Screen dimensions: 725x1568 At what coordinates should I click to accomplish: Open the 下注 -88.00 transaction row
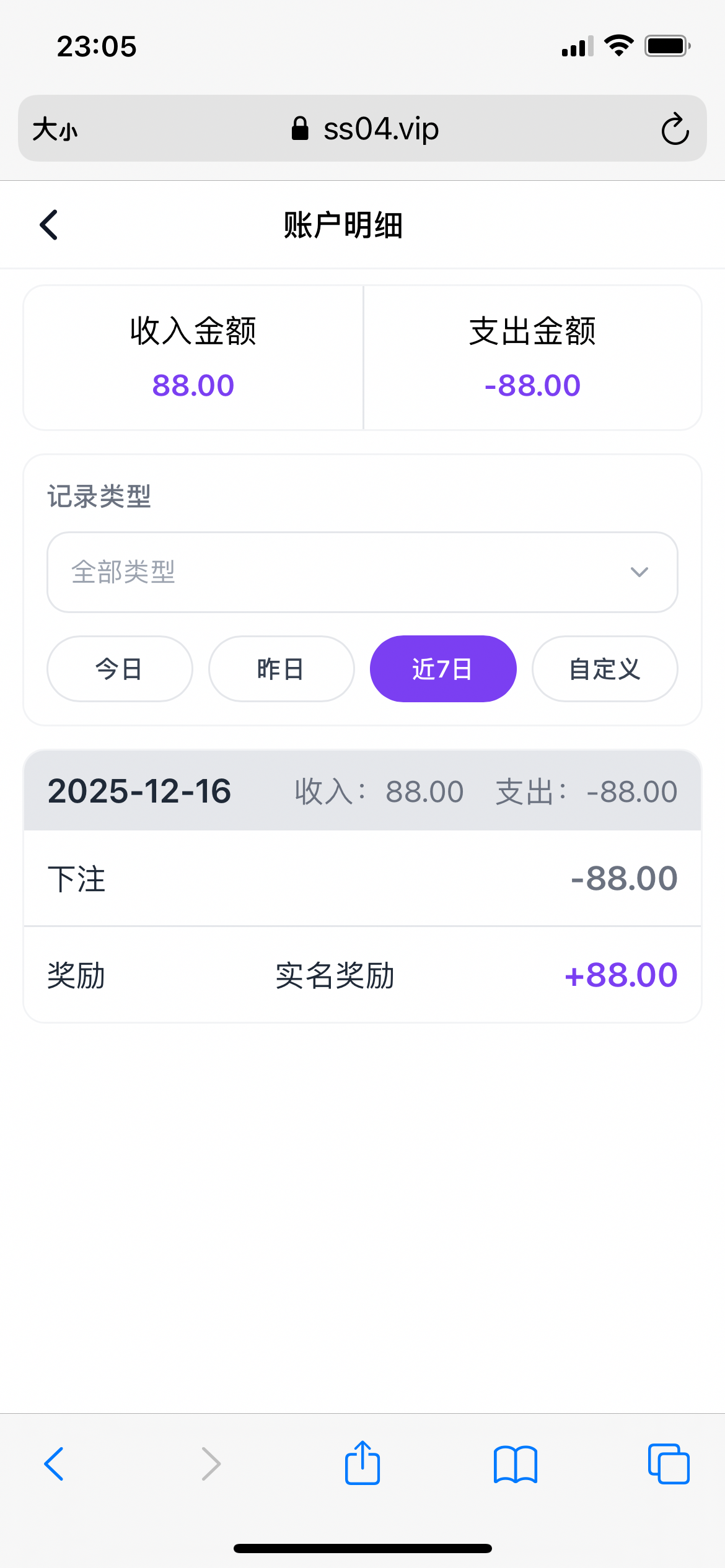point(362,878)
